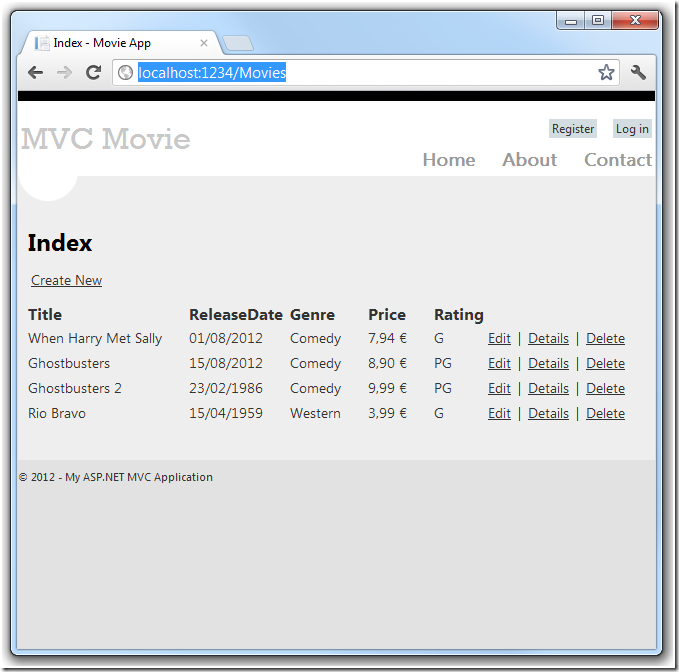
Task: Open a new browser tab
Action: 239,43
